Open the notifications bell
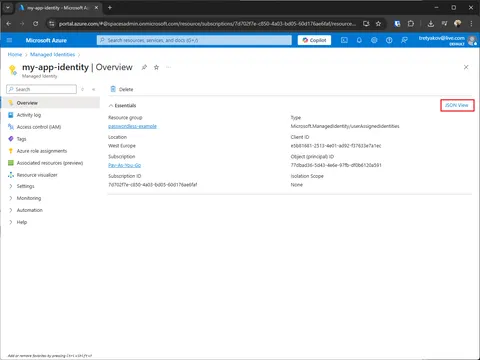The width and height of the screenshot is (480, 360). click(x=359, y=40)
